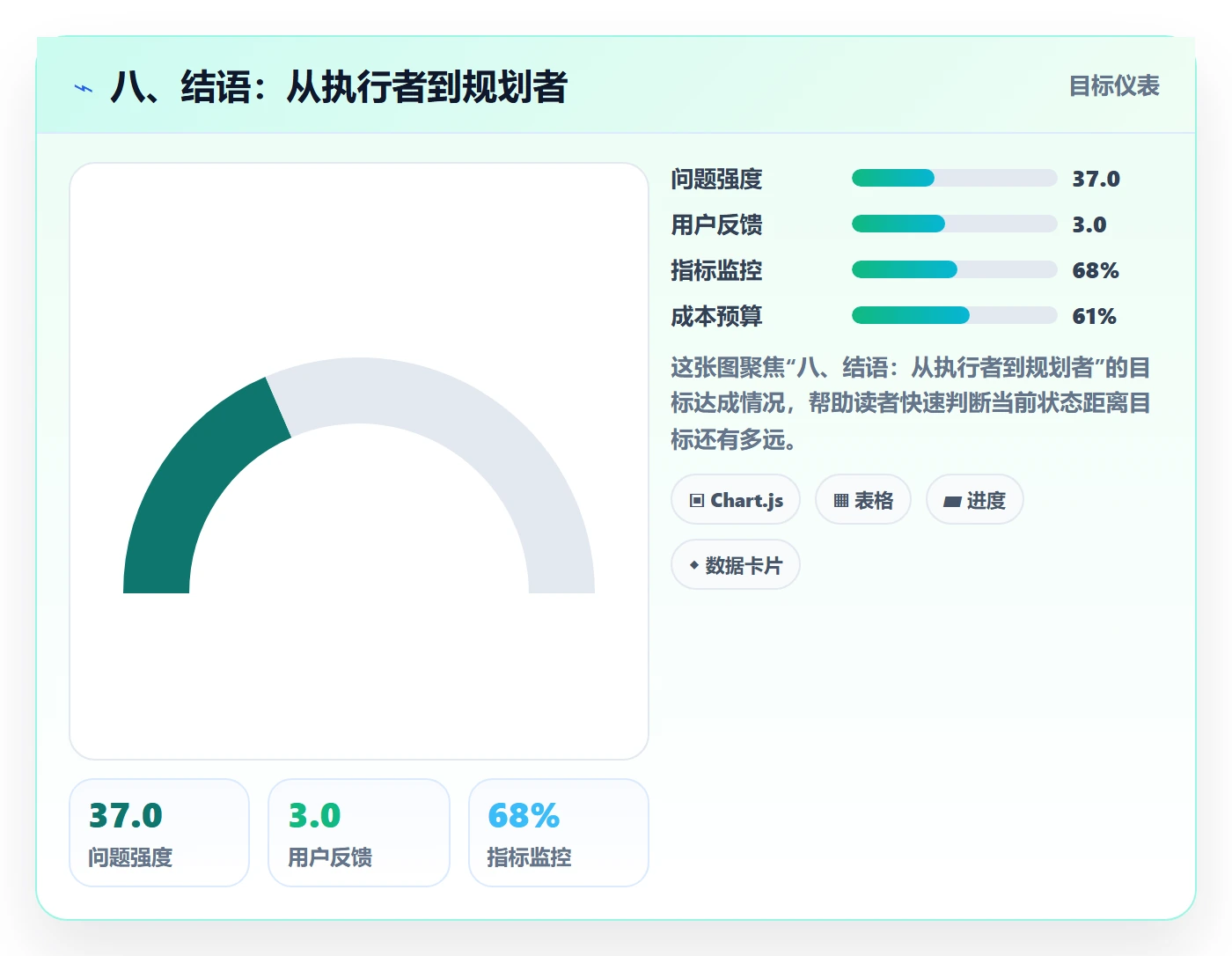Viewport: 1232px width, 956px height.
Task: Click the 进度 chip bar icon
Action: (952, 502)
